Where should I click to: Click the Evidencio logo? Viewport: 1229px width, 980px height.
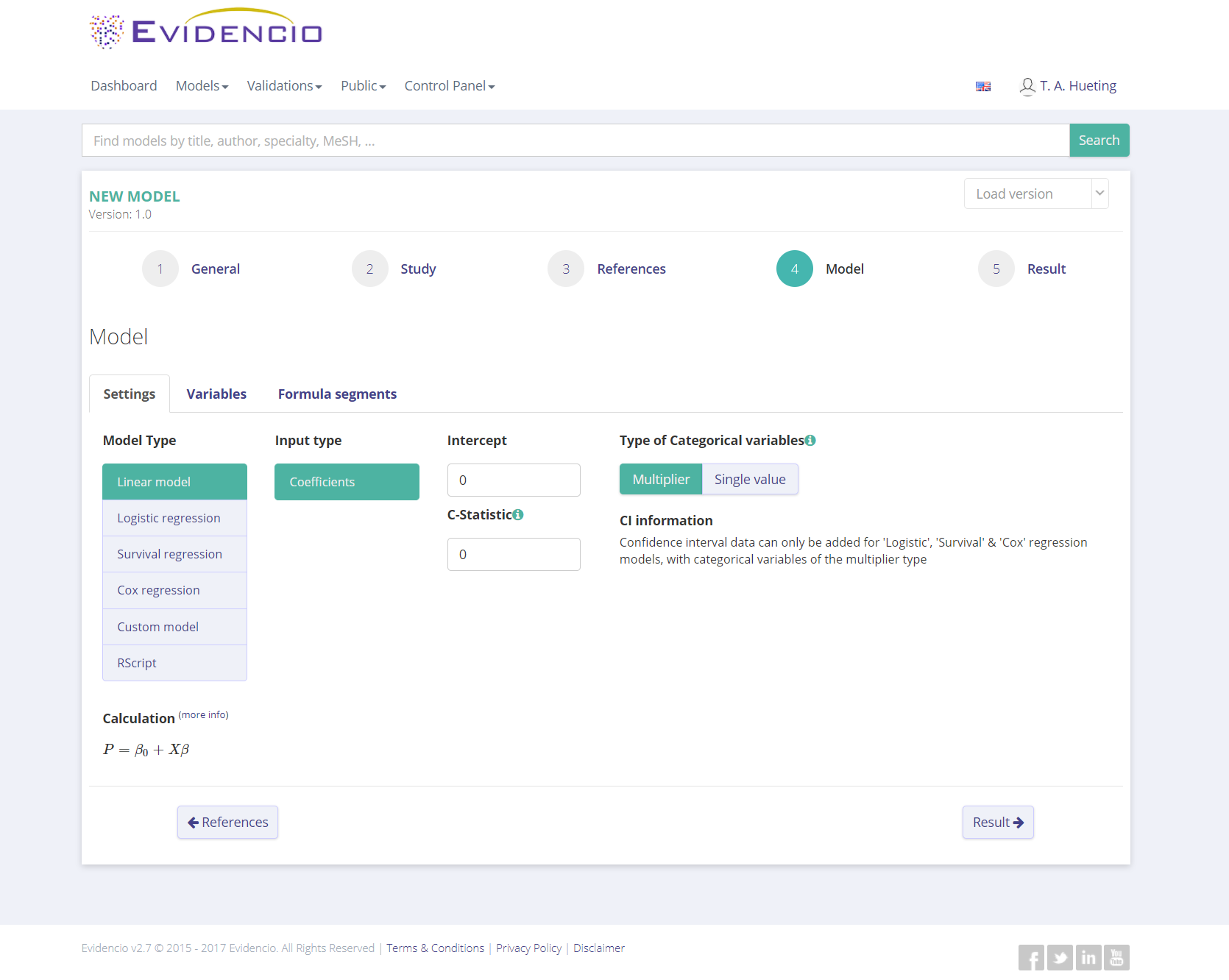205,31
